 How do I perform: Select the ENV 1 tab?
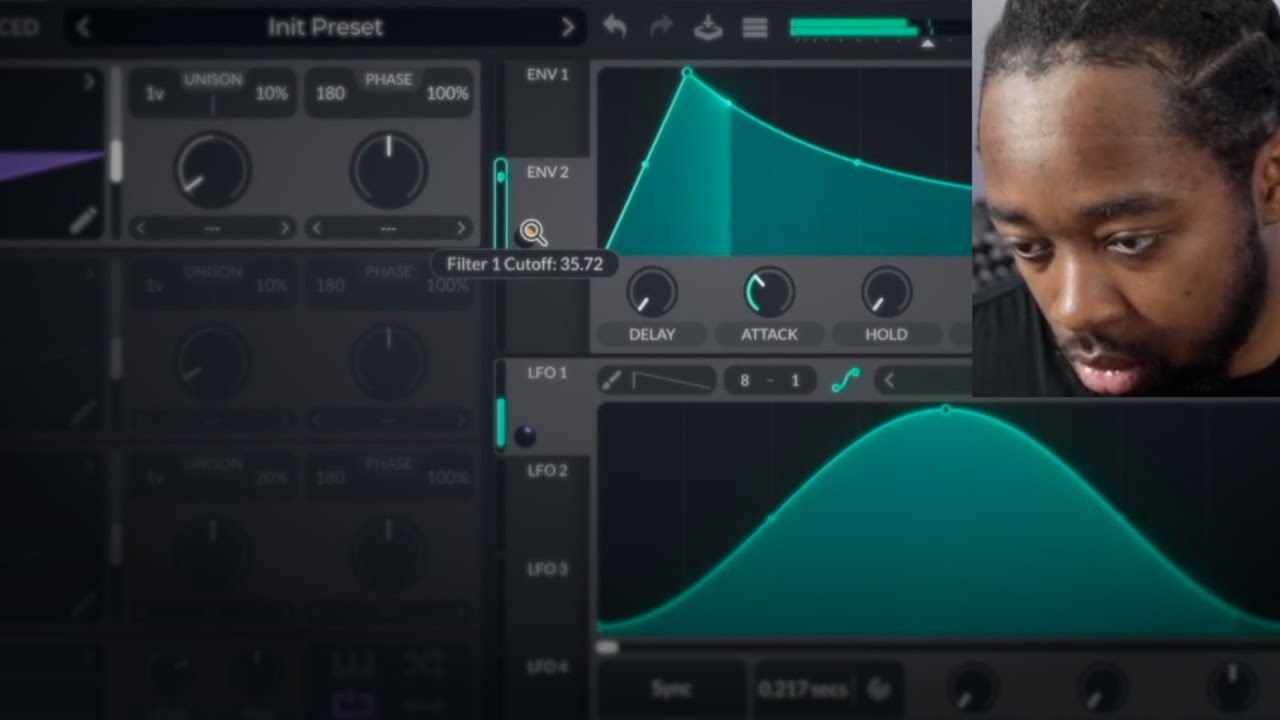547,75
